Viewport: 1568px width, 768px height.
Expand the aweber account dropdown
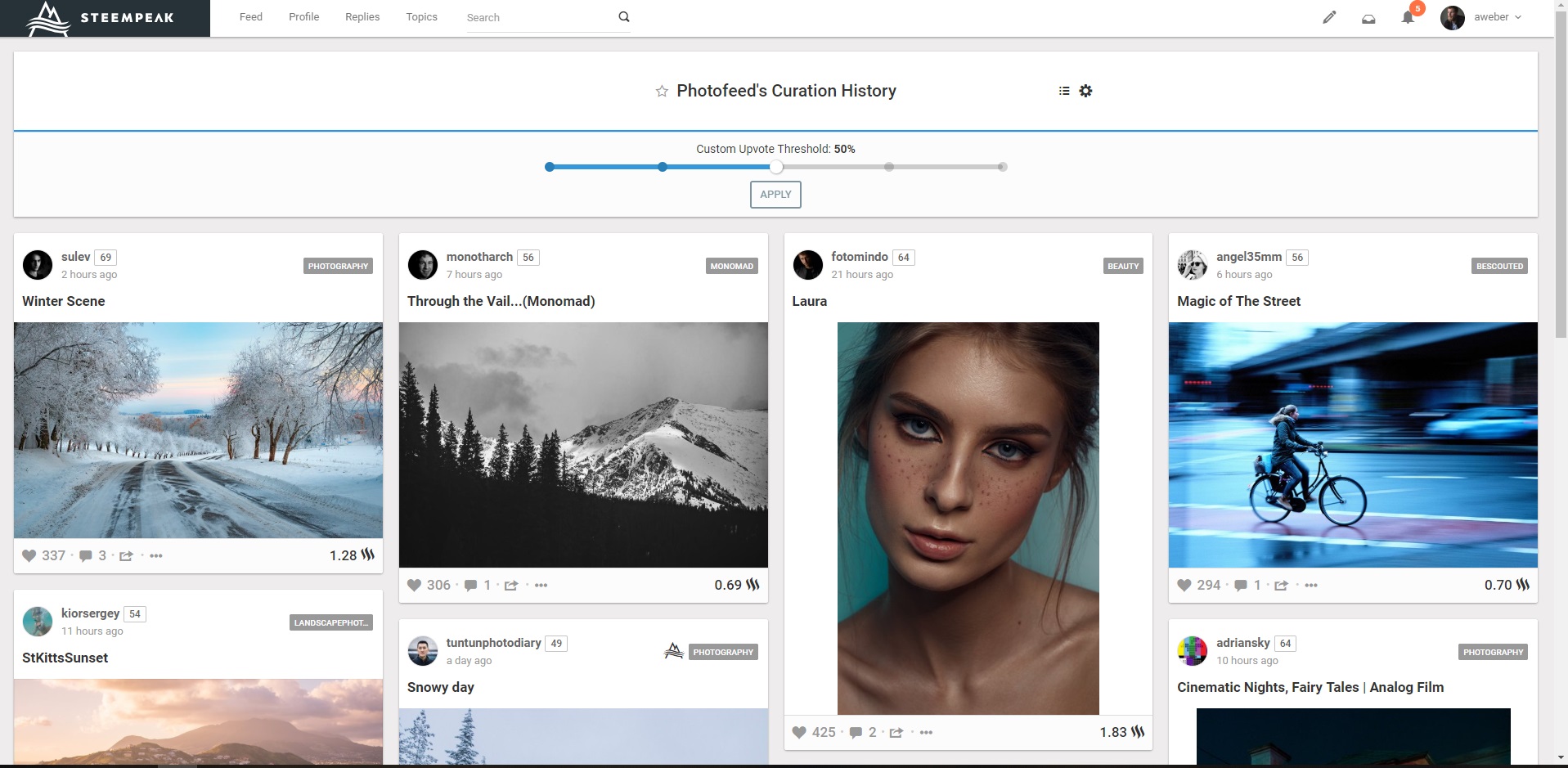coord(1498,17)
